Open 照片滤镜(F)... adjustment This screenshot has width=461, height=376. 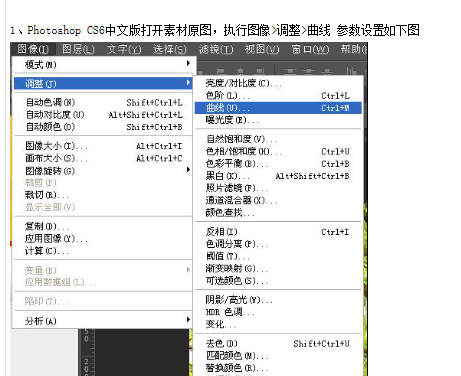[x=278, y=188]
